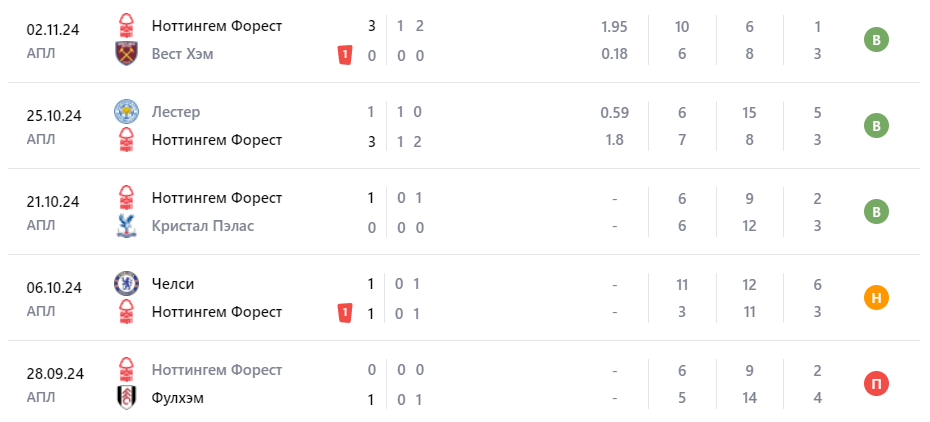Click the red loss badge for 28.09.24
This screenshot has width=930, height=422.
coord(876,384)
